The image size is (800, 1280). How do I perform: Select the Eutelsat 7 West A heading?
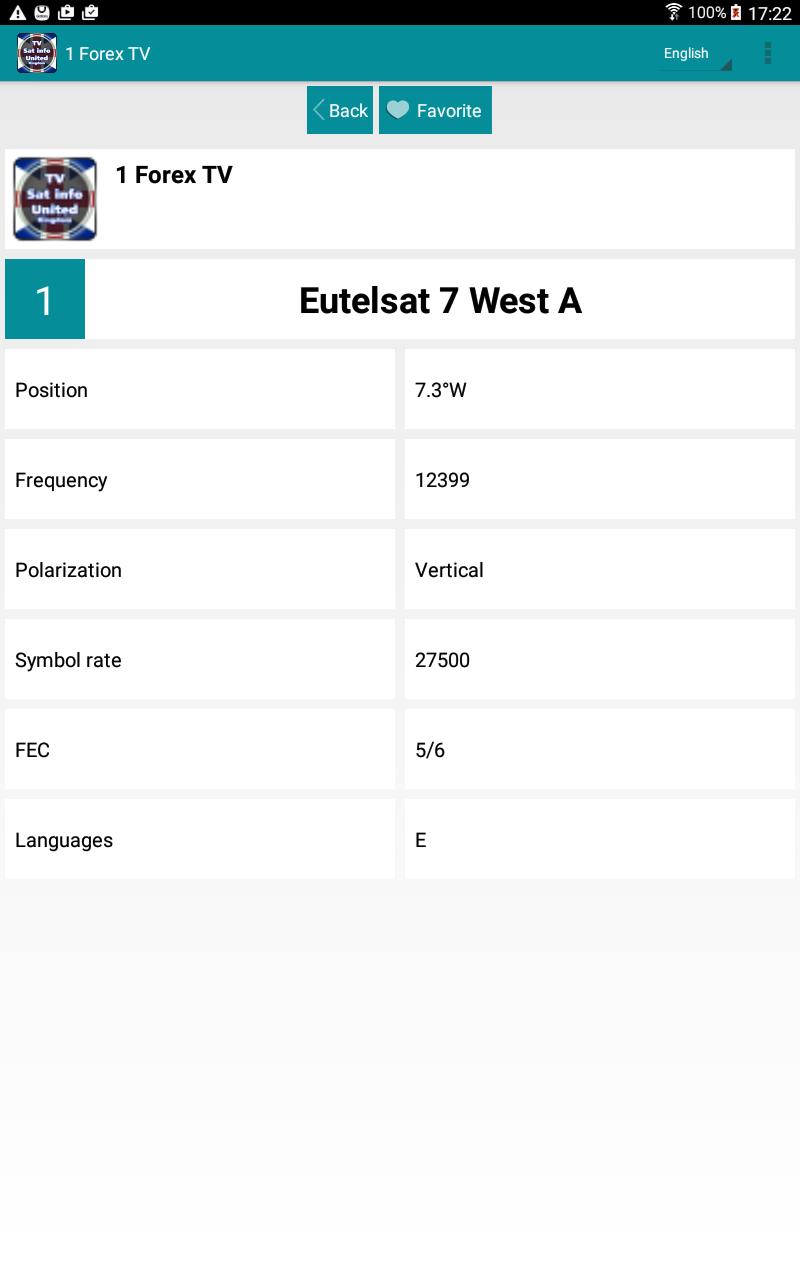(440, 300)
